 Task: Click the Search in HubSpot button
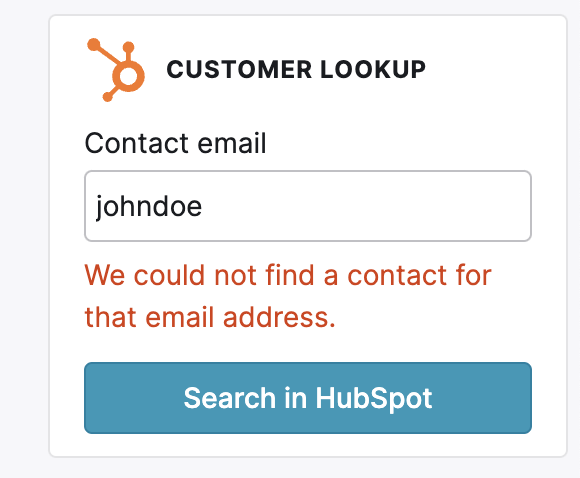pyautogui.click(x=308, y=398)
